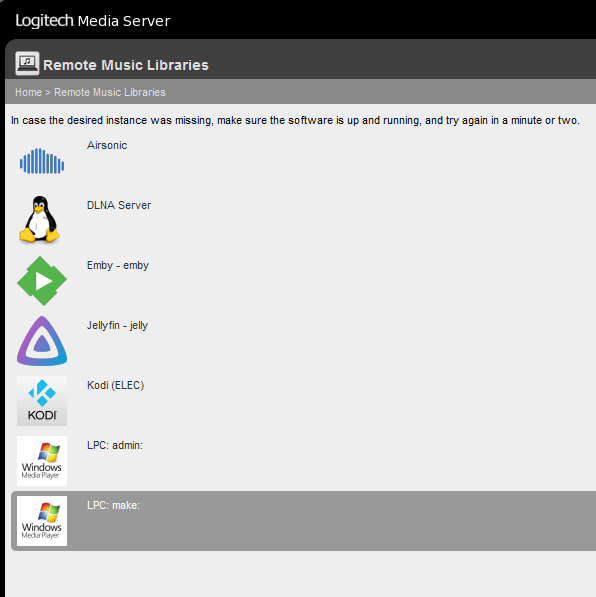Select the green Emby play icon
Image resolution: width=596 pixels, height=597 pixels.
pyautogui.click(x=42, y=281)
